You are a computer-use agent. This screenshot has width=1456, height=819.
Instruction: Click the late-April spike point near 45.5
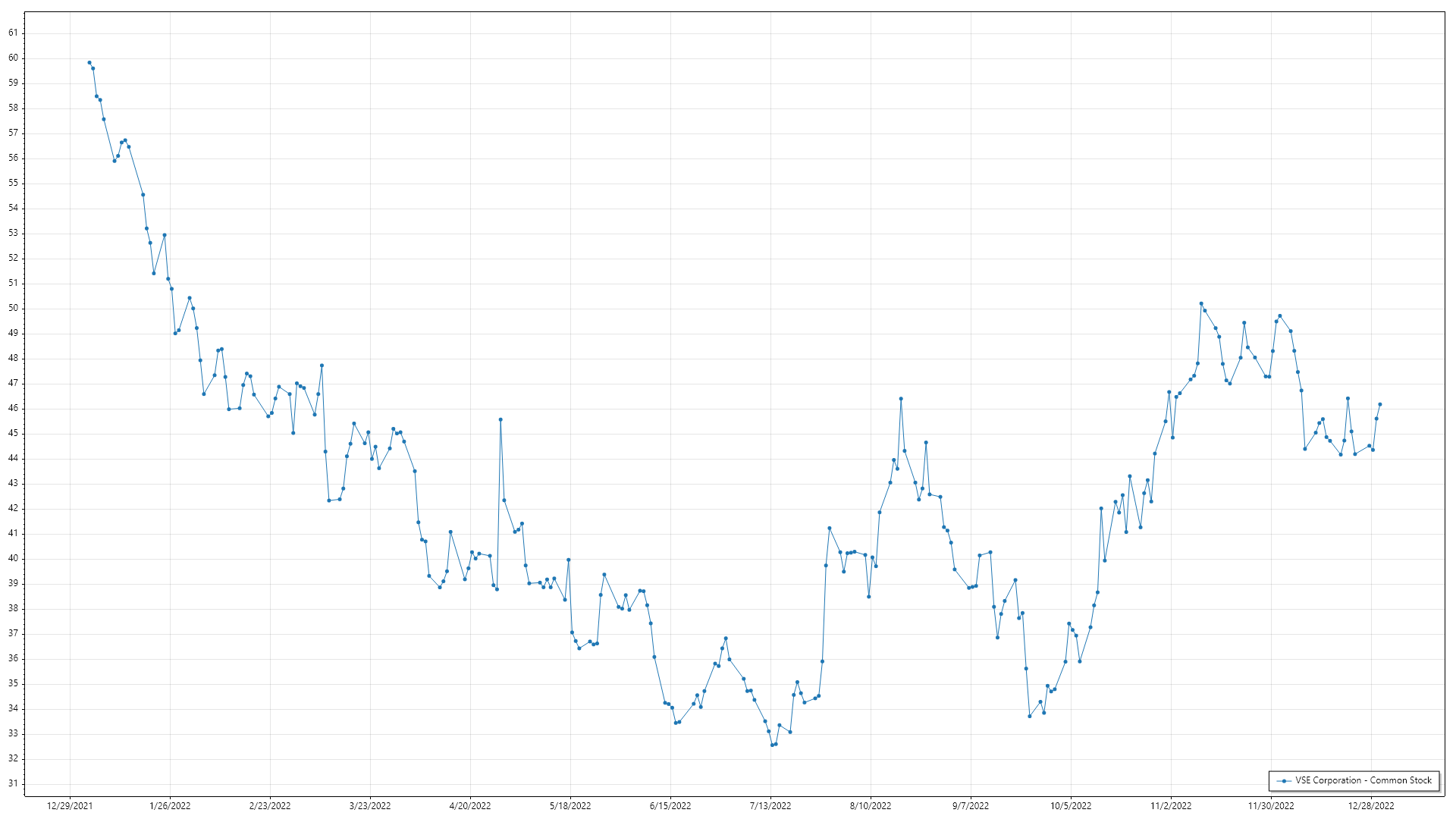pyautogui.click(x=500, y=419)
